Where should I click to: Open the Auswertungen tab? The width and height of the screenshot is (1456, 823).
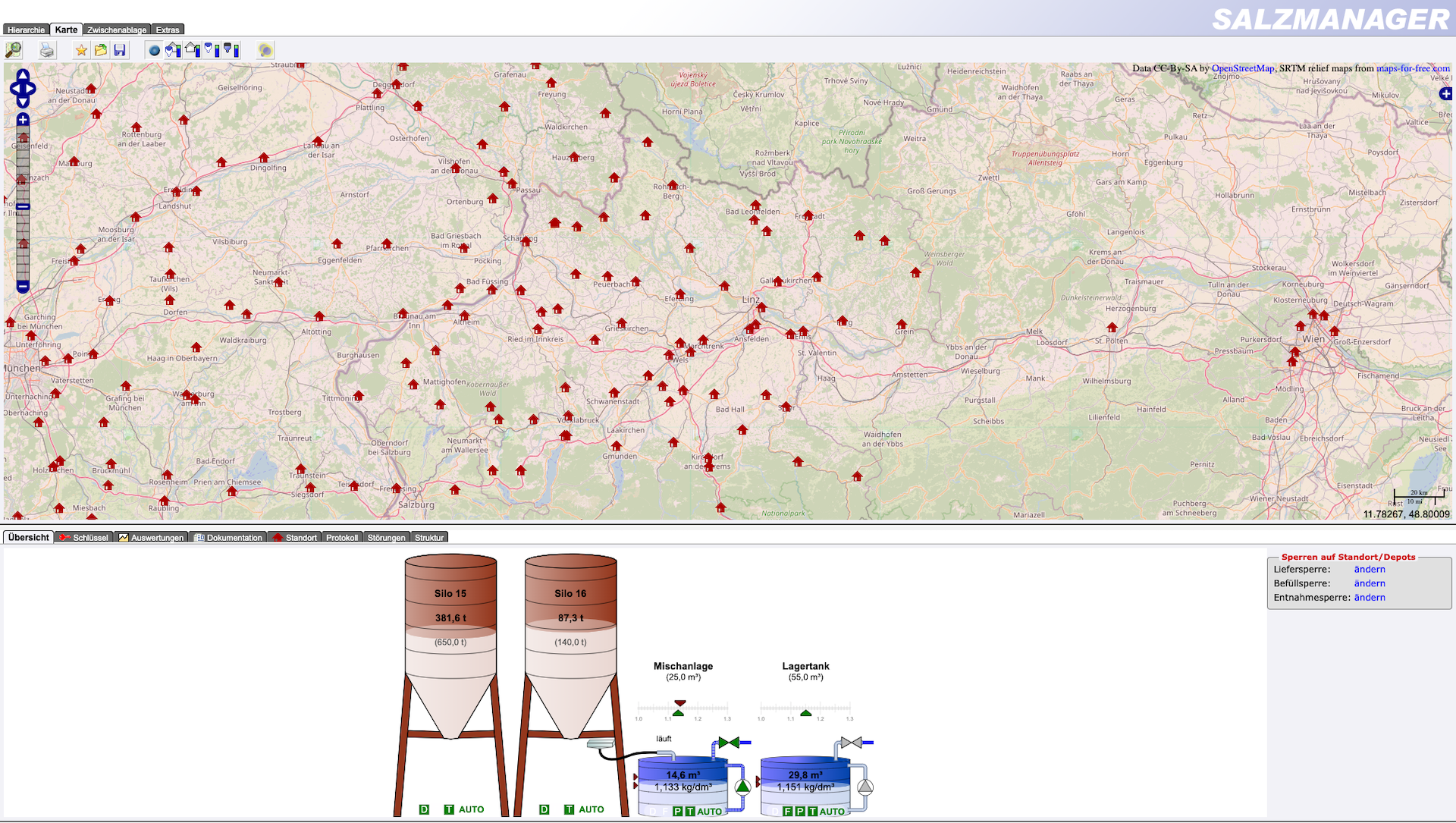pyautogui.click(x=151, y=537)
